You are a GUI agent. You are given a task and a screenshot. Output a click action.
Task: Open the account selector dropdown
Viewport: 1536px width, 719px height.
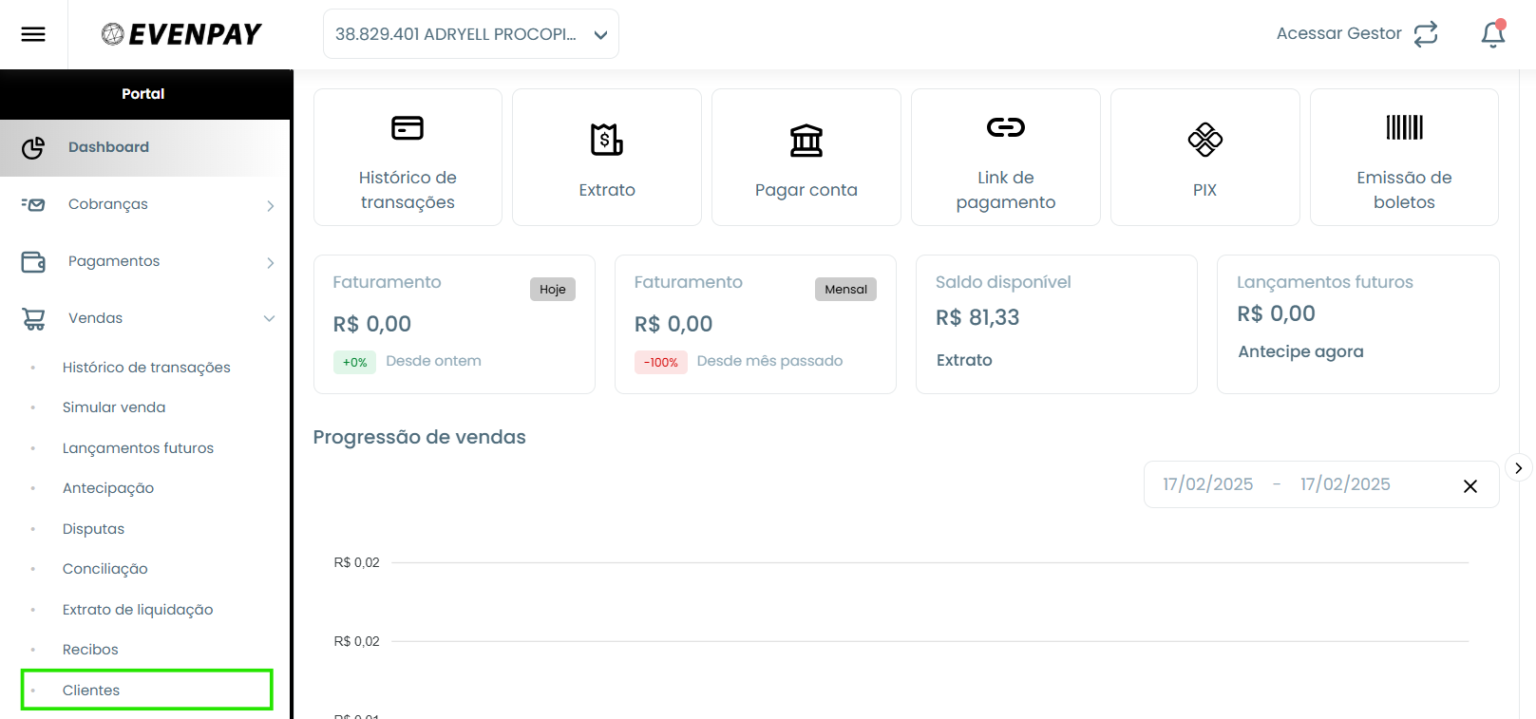tap(471, 34)
